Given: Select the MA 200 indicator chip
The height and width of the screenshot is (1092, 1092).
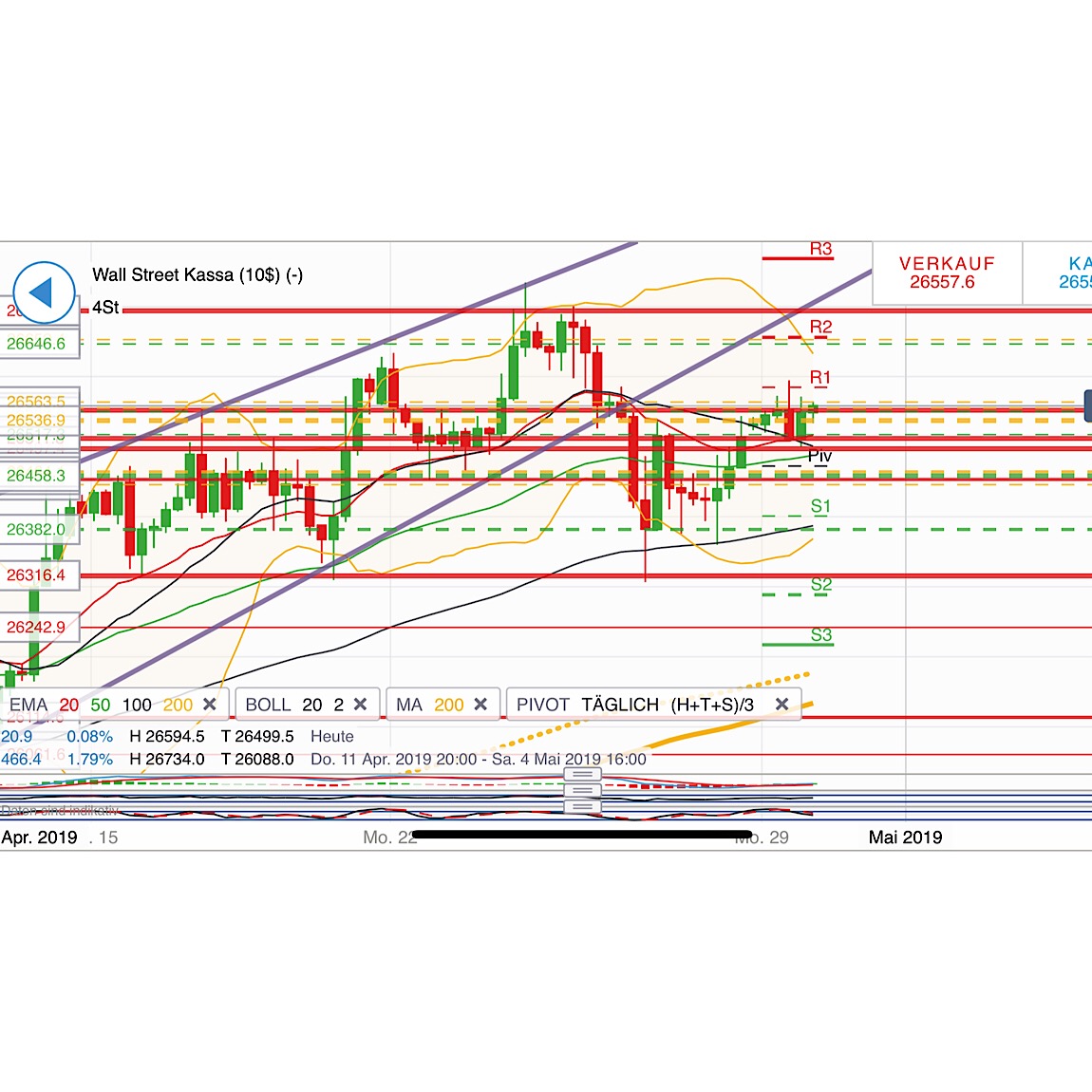Looking at the screenshot, I should (x=427, y=704).
